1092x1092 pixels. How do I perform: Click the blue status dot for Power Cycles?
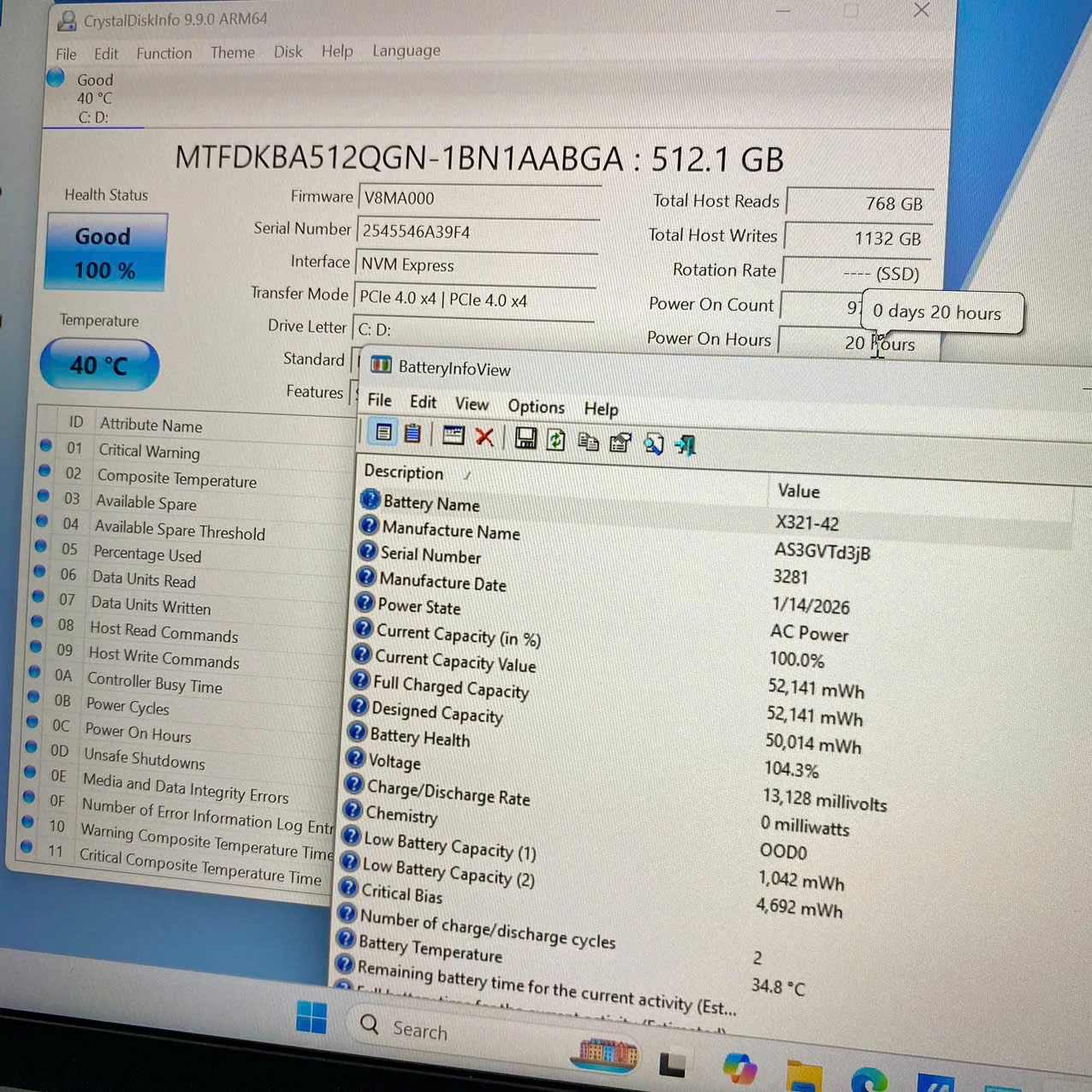click(x=33, y=697)
